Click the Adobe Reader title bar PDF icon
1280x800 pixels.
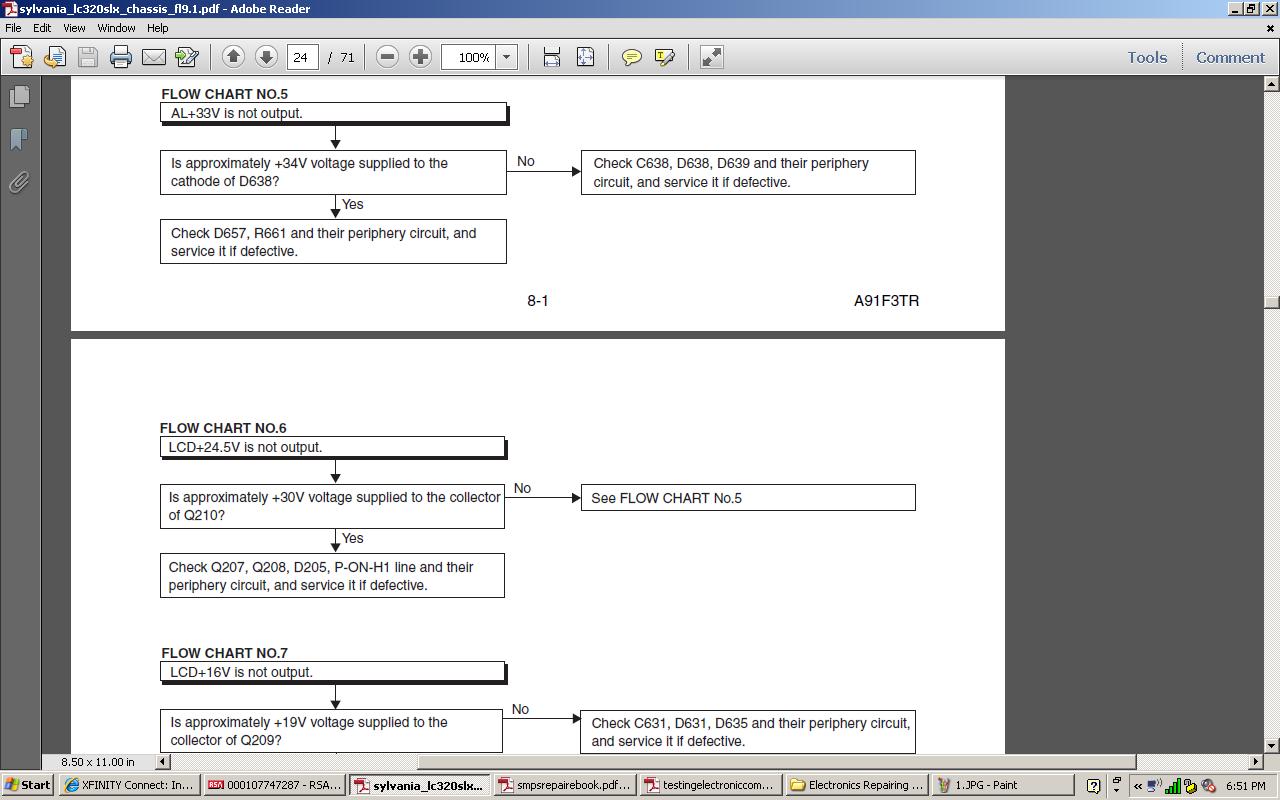(10, 9)
